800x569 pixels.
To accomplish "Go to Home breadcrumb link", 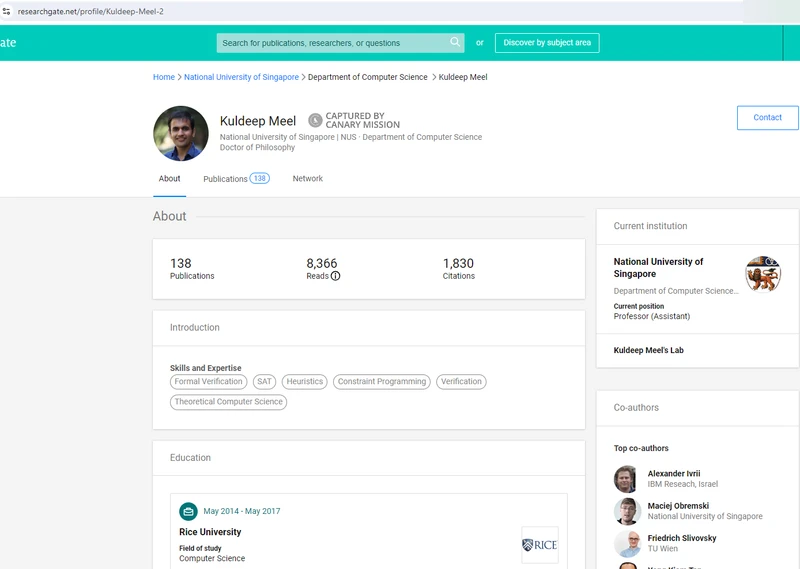I will 164,77.
